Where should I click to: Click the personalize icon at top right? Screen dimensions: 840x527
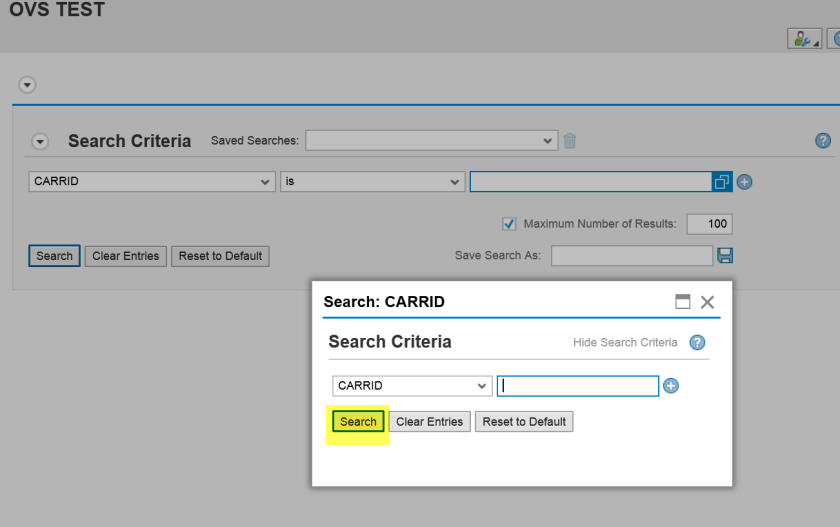803,39
